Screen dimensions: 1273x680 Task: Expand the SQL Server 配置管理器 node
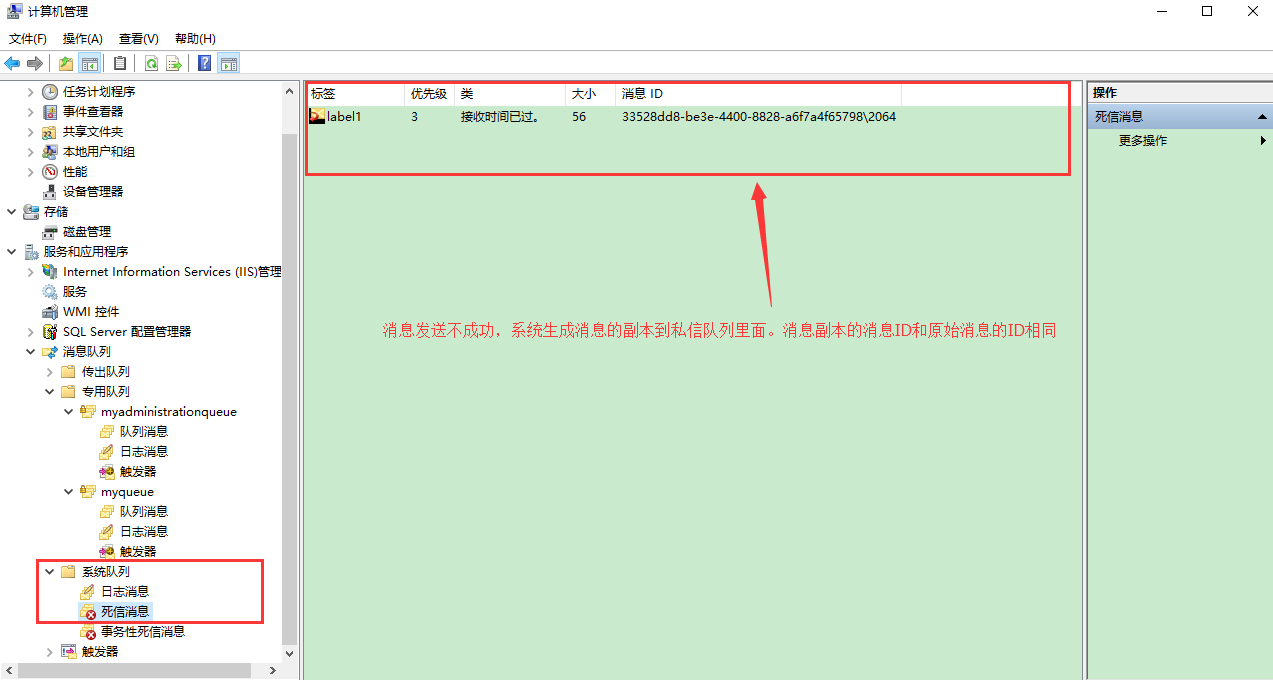click(30, 331)
